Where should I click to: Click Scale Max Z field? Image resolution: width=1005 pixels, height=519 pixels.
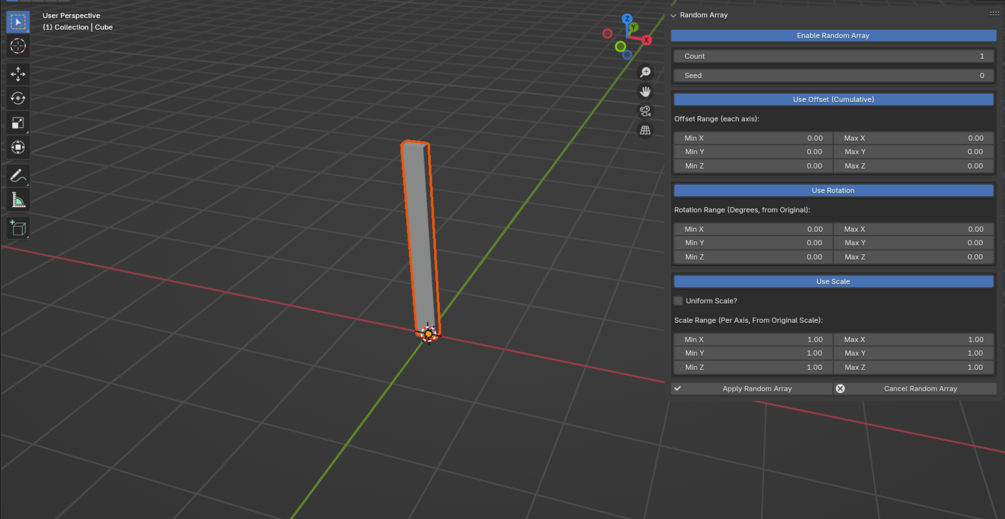point(913,367)
